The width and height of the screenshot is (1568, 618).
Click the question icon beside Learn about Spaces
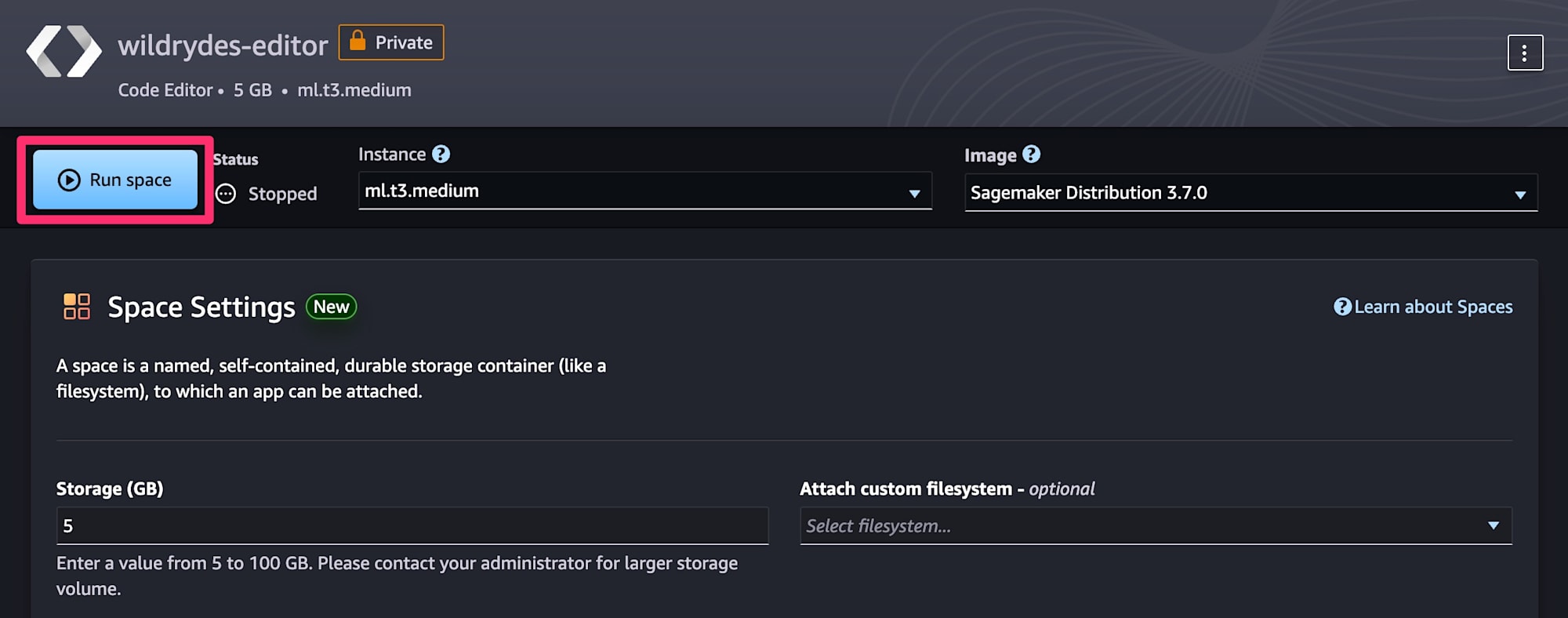click(1342, 307)
